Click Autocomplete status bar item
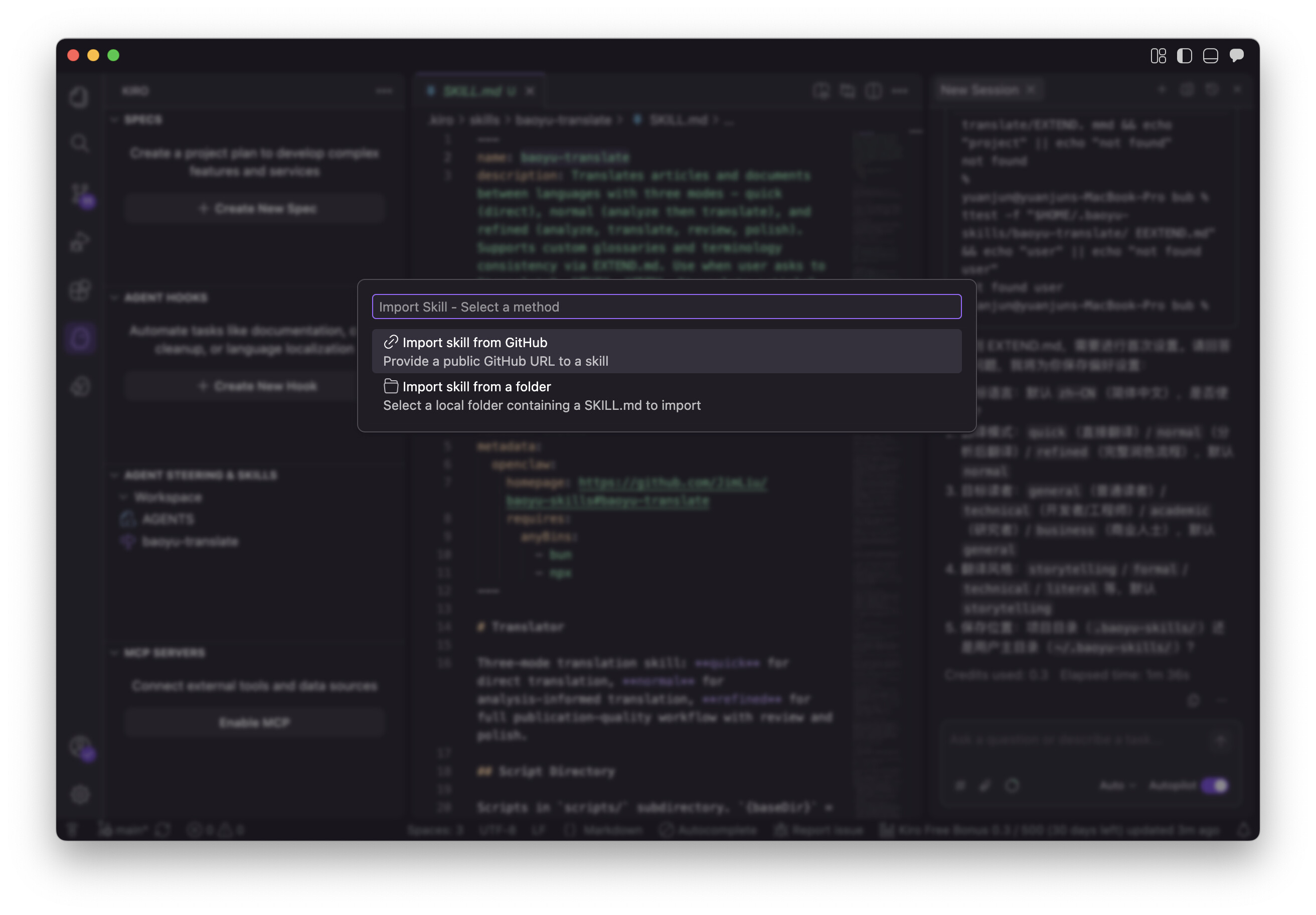The height and width of the screenshot is (915, 1316). pos(709,830)
